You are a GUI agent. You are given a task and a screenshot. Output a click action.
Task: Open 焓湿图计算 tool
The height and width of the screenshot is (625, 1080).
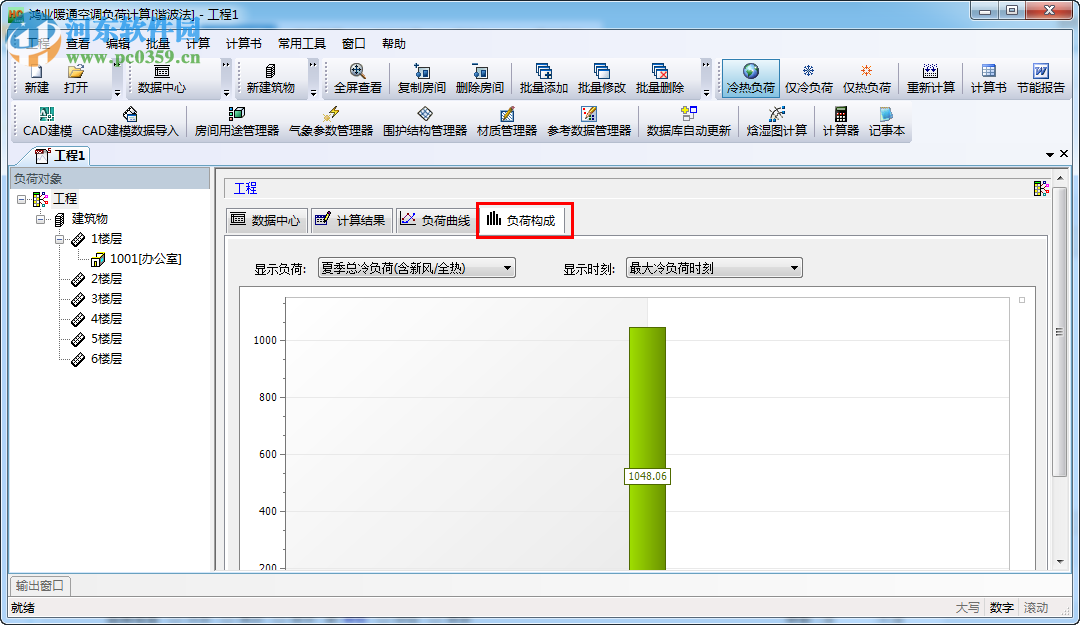pyautogui.click(x=776, y=121)
